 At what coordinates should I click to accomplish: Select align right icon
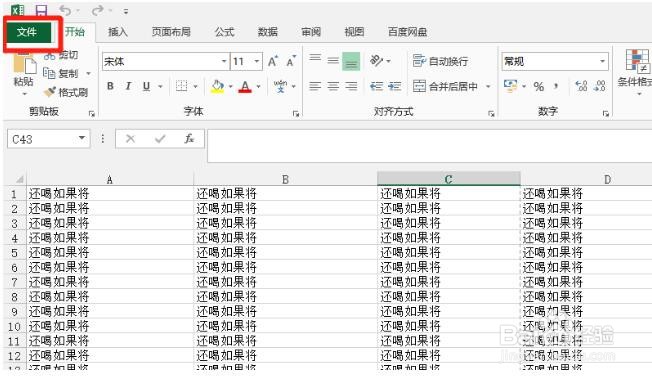pyautogui.click(x=351, y=86)
